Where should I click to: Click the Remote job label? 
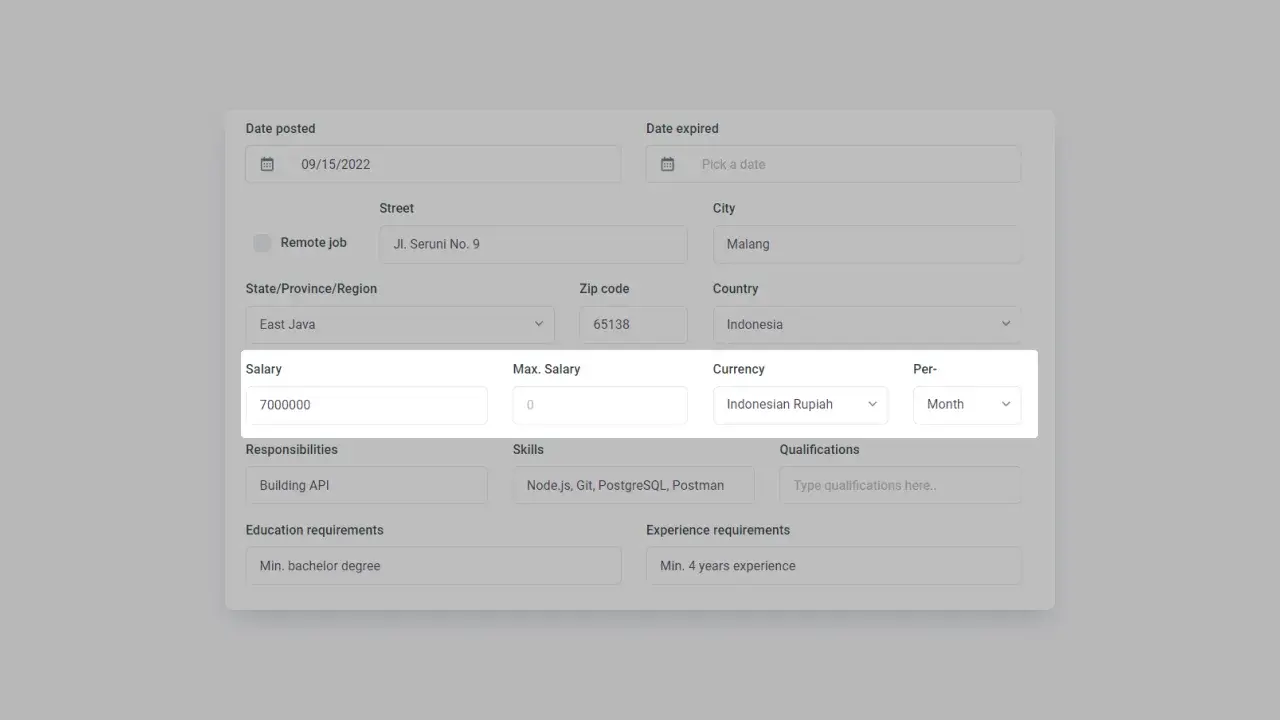click(313, 243)
